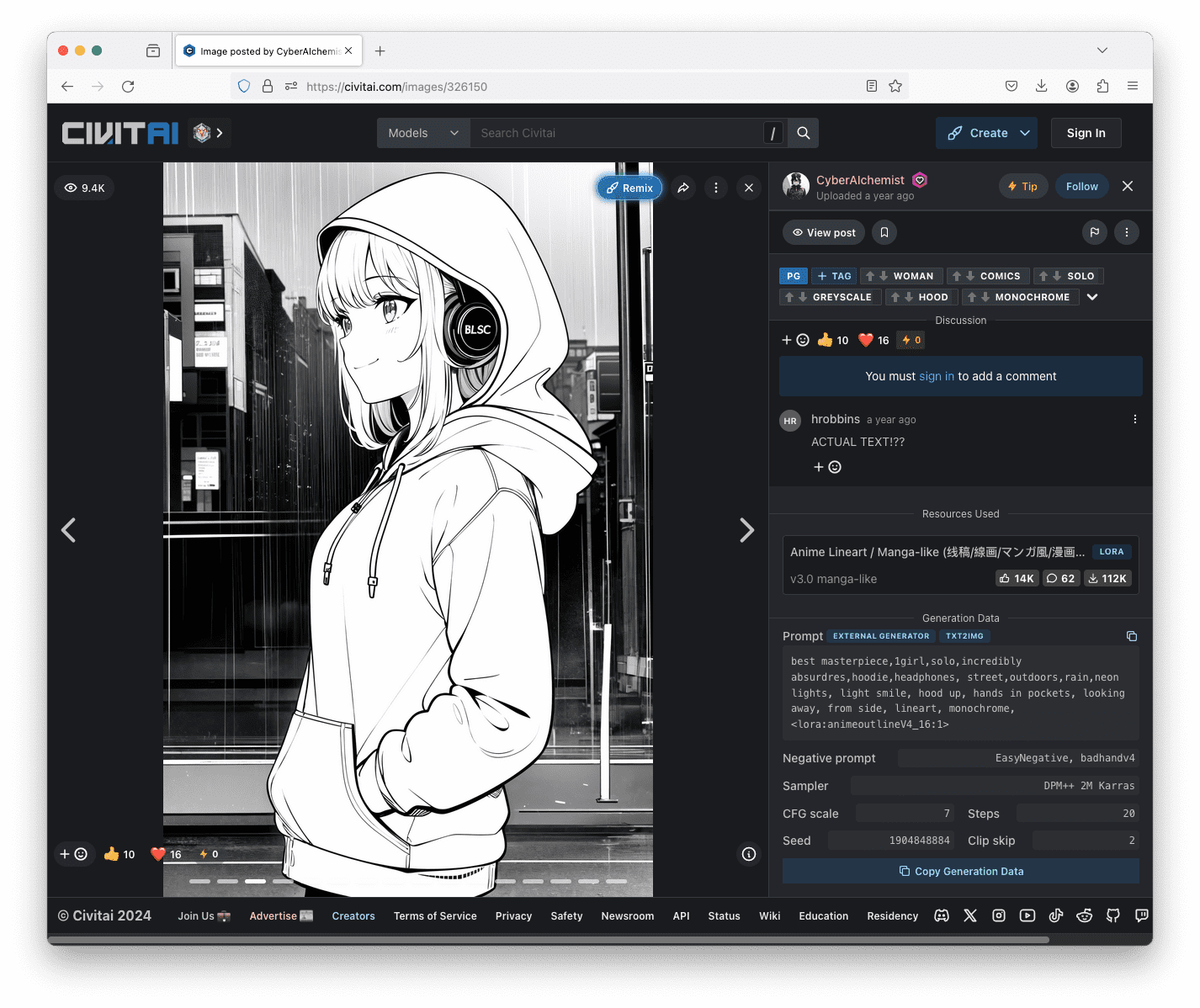Open the TikTok footer icon
The image size is (1200, 1008).
1056,915
